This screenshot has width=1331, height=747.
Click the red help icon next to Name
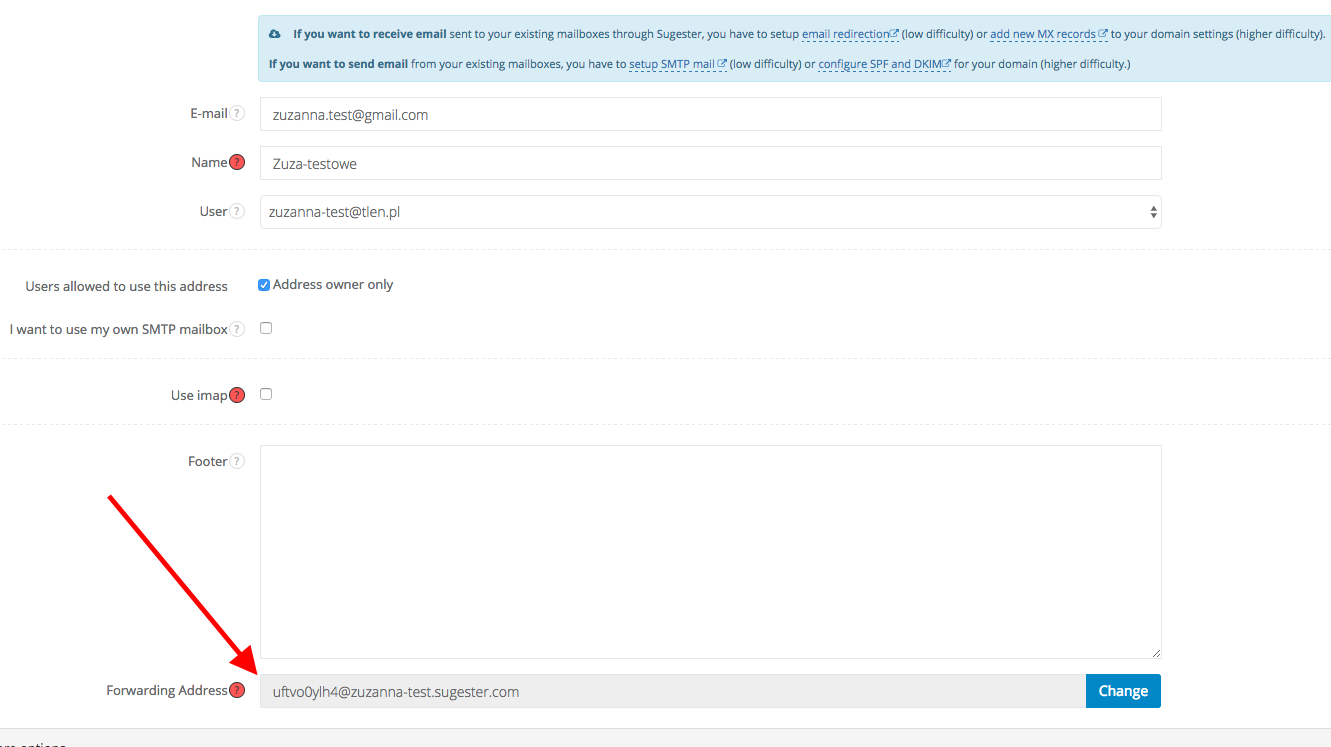click(x=237, y=163)
